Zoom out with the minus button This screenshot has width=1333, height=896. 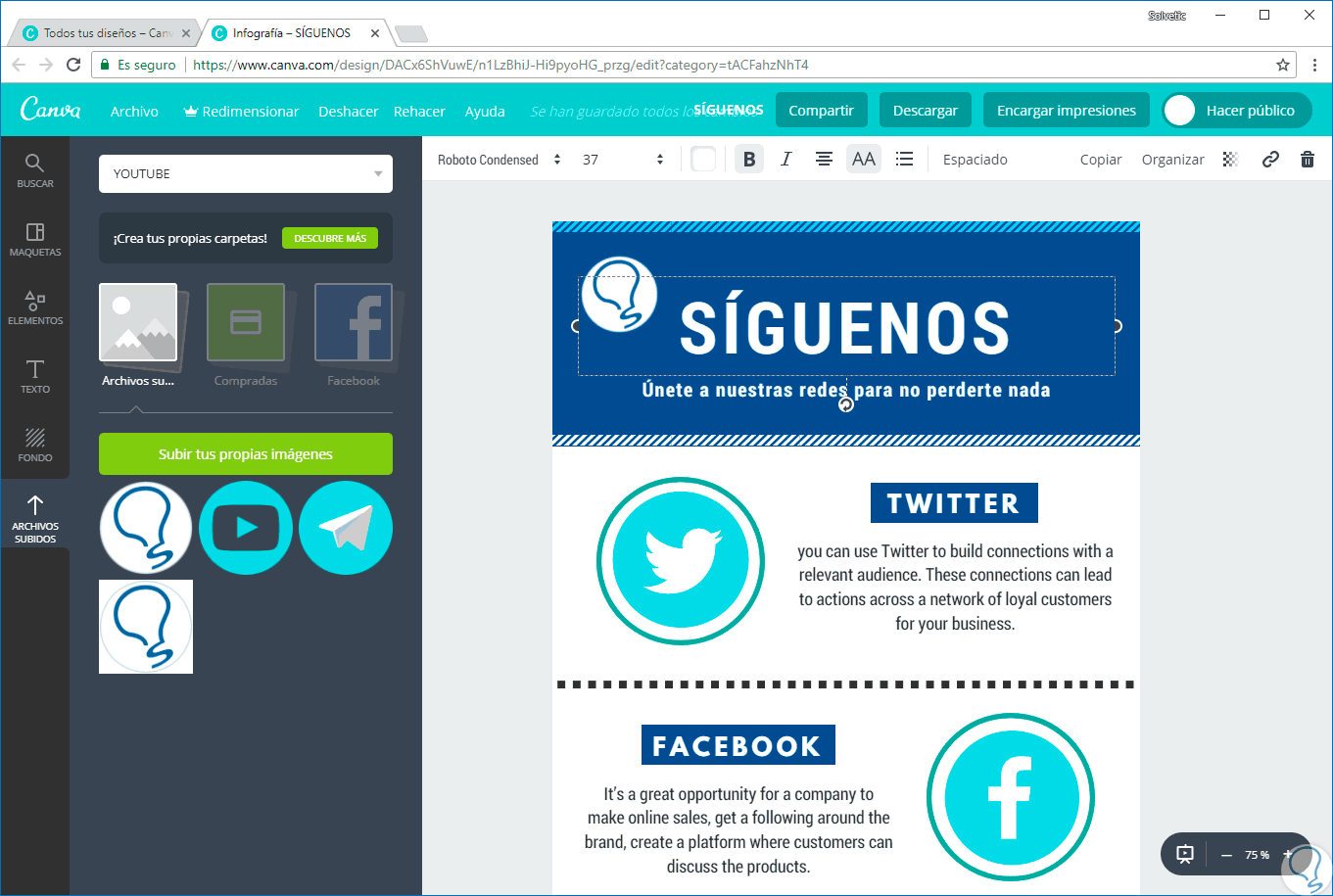tap(1226, 855)
